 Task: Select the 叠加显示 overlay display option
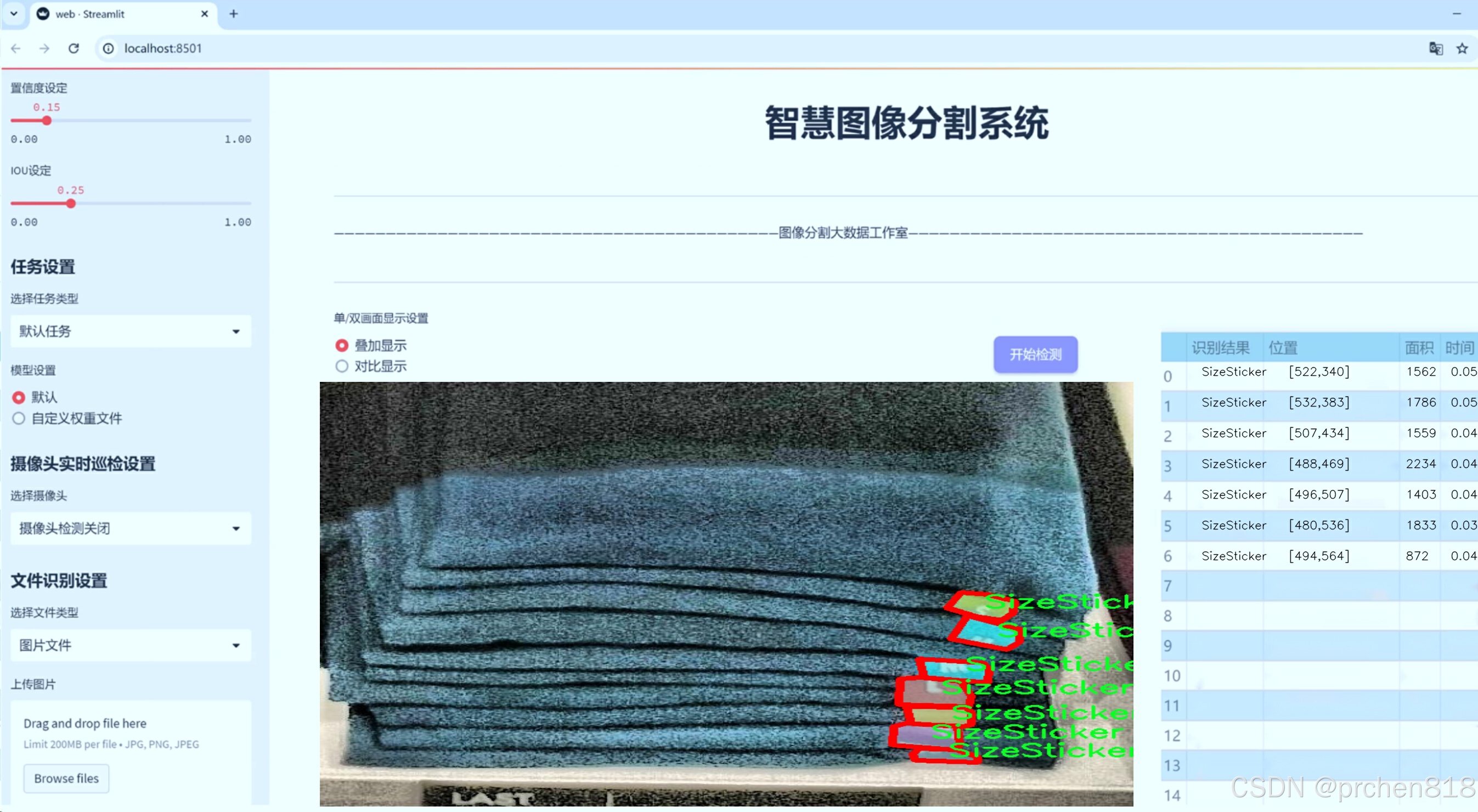pyautogui.click(x=342, y=346)
